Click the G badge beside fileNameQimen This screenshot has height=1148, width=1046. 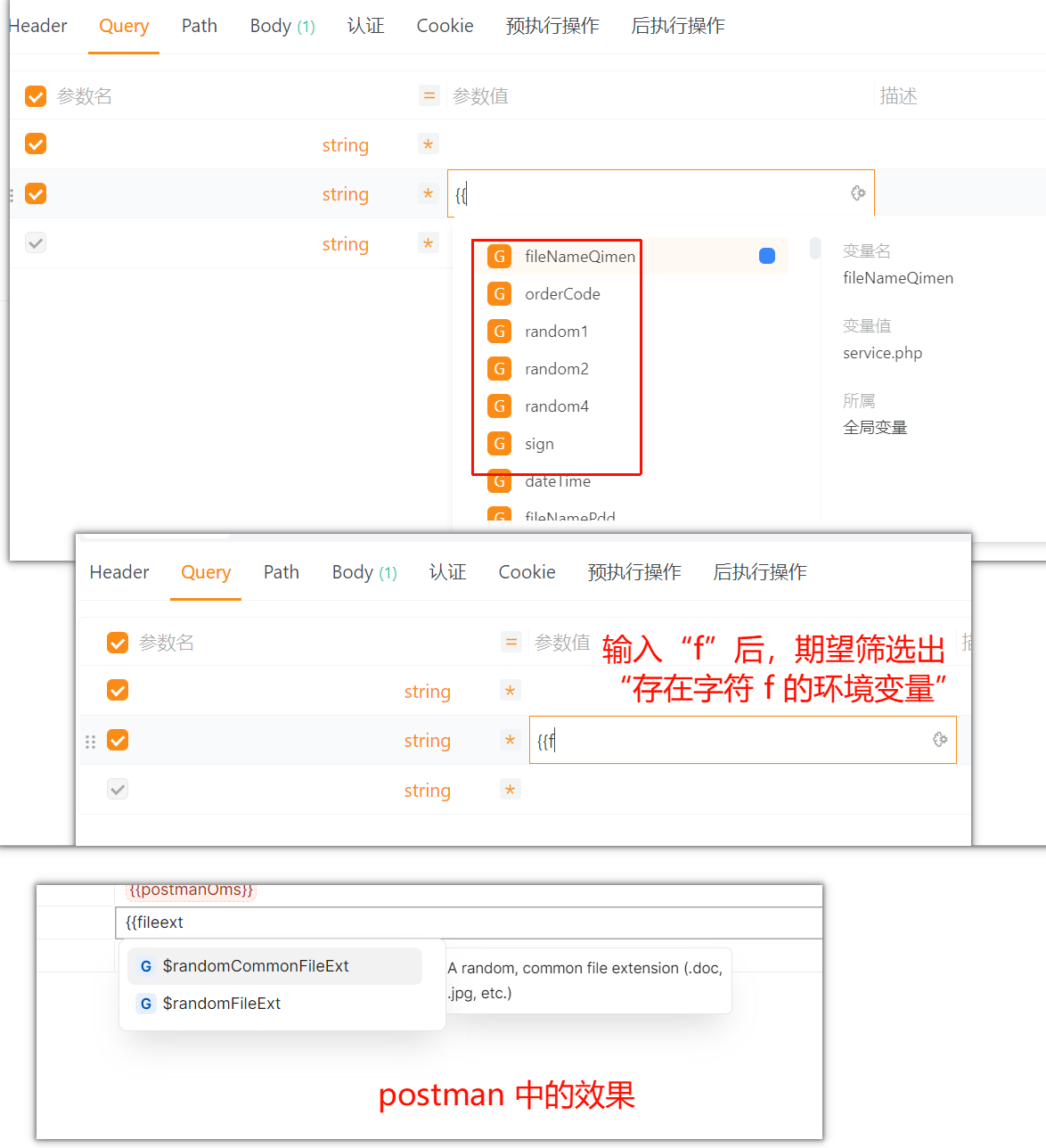[x=499, y=256]
